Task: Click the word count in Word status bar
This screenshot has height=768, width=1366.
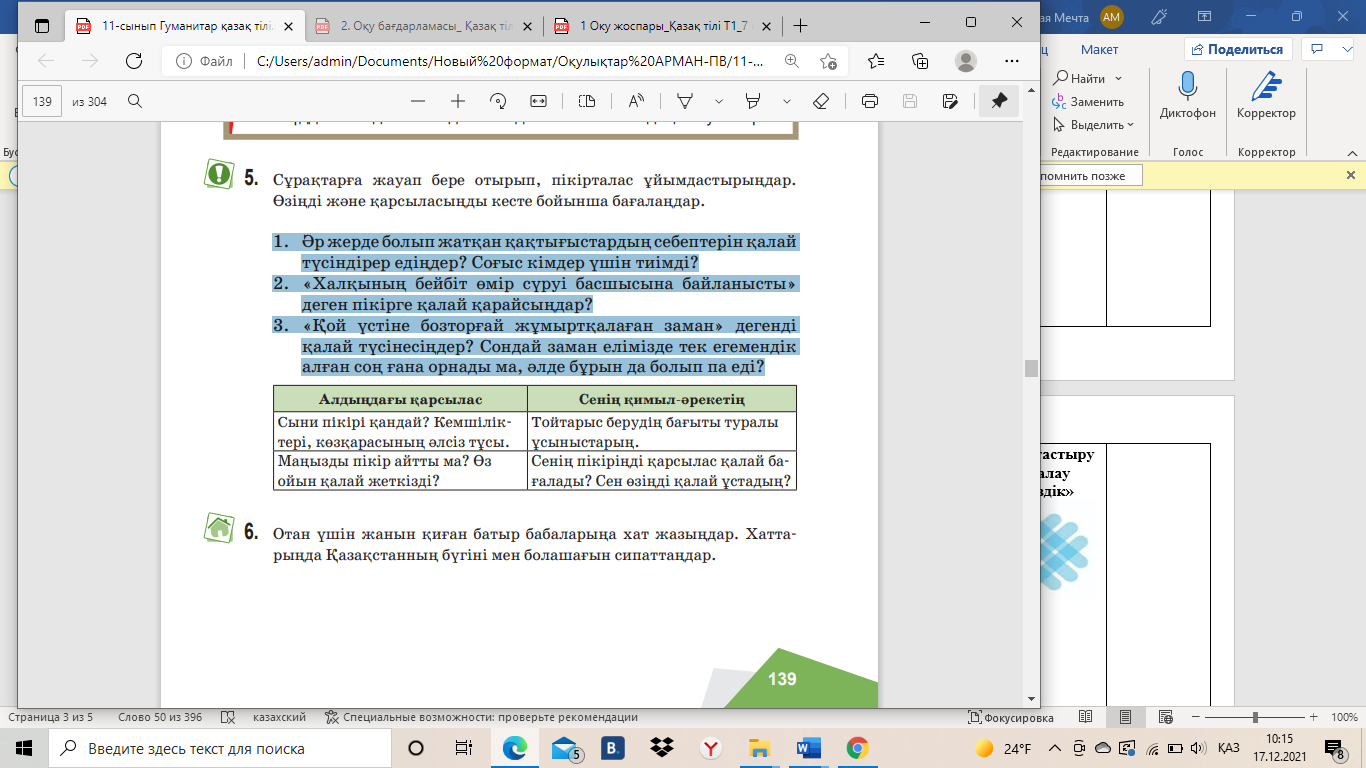Action: 159,717
